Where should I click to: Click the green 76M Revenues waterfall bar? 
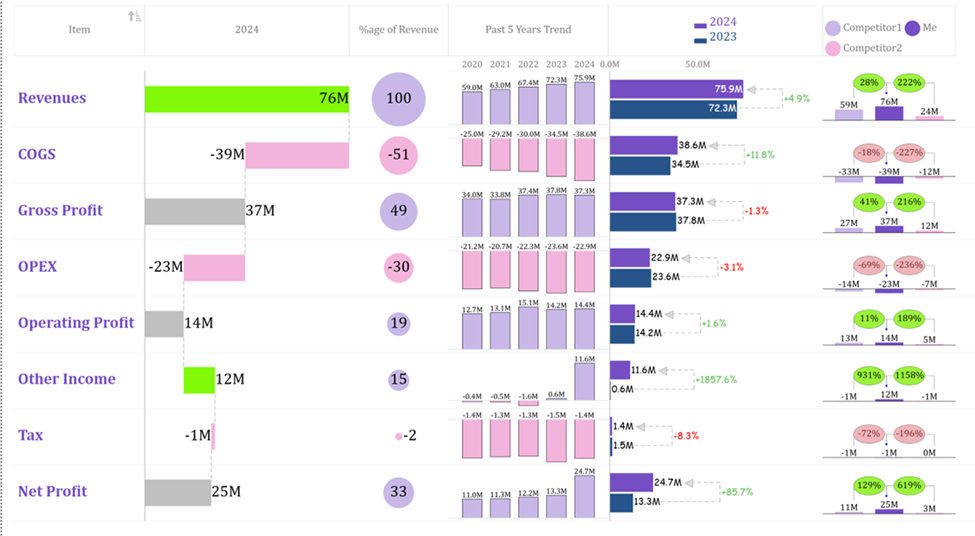[x=246, y=99]
